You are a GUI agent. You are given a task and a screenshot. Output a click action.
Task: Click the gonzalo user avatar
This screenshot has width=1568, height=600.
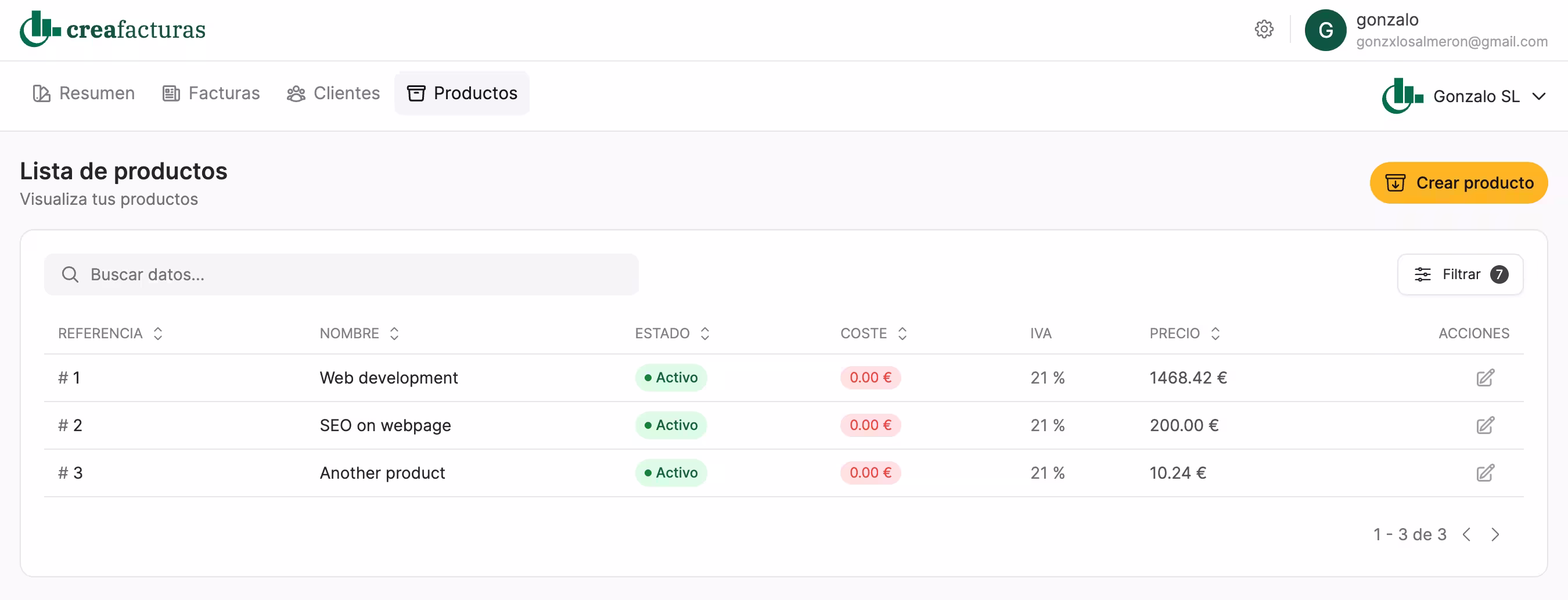pyautogui.click(x=1325, y=30)
